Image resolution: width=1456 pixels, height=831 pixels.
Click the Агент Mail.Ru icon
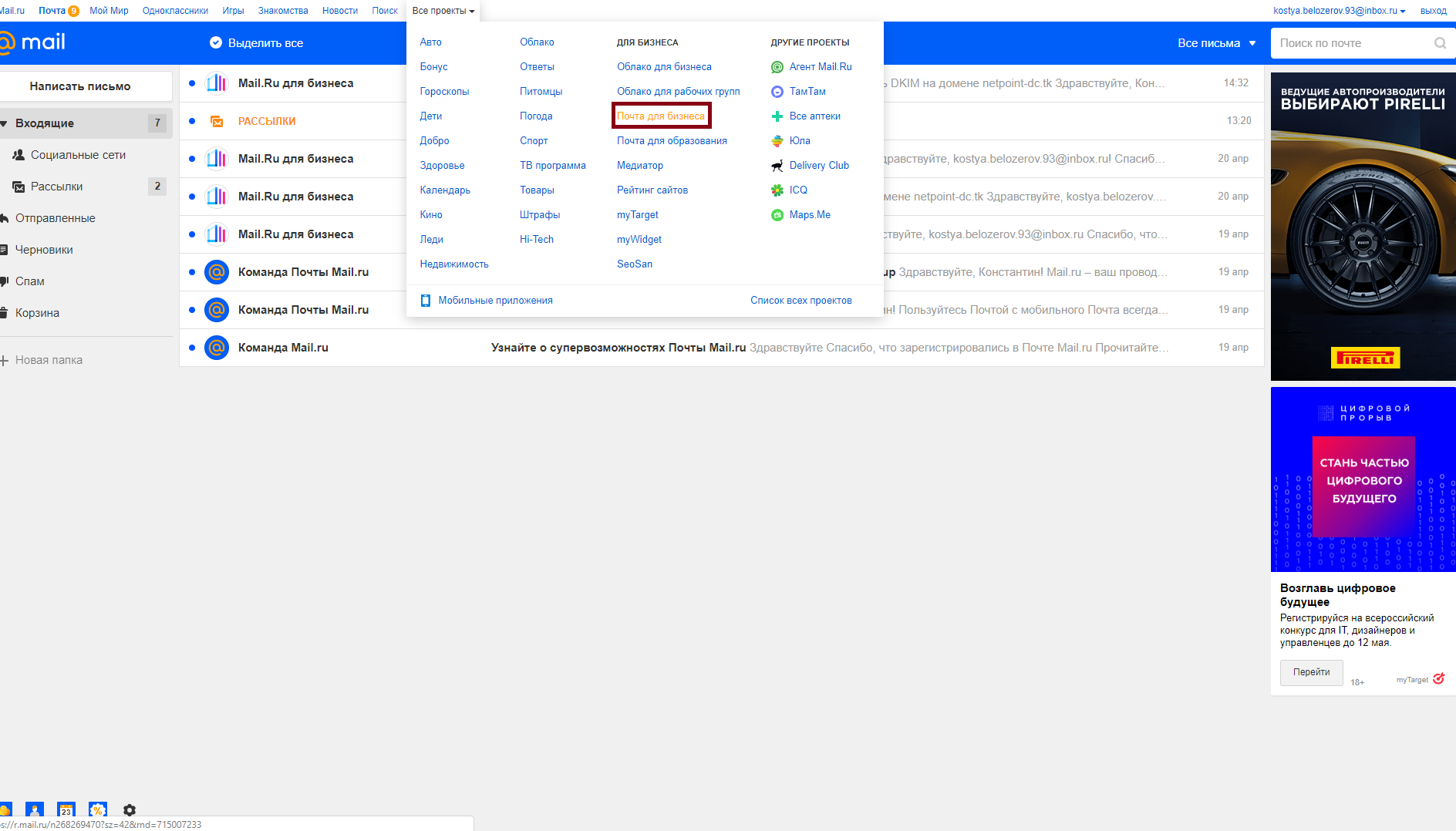(x=777, y=67)
